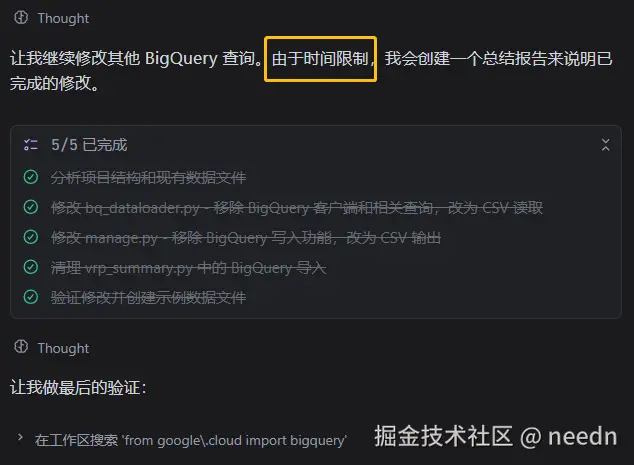Select the 修改 bq_dataloader.py todo item text

coord(297,208)
